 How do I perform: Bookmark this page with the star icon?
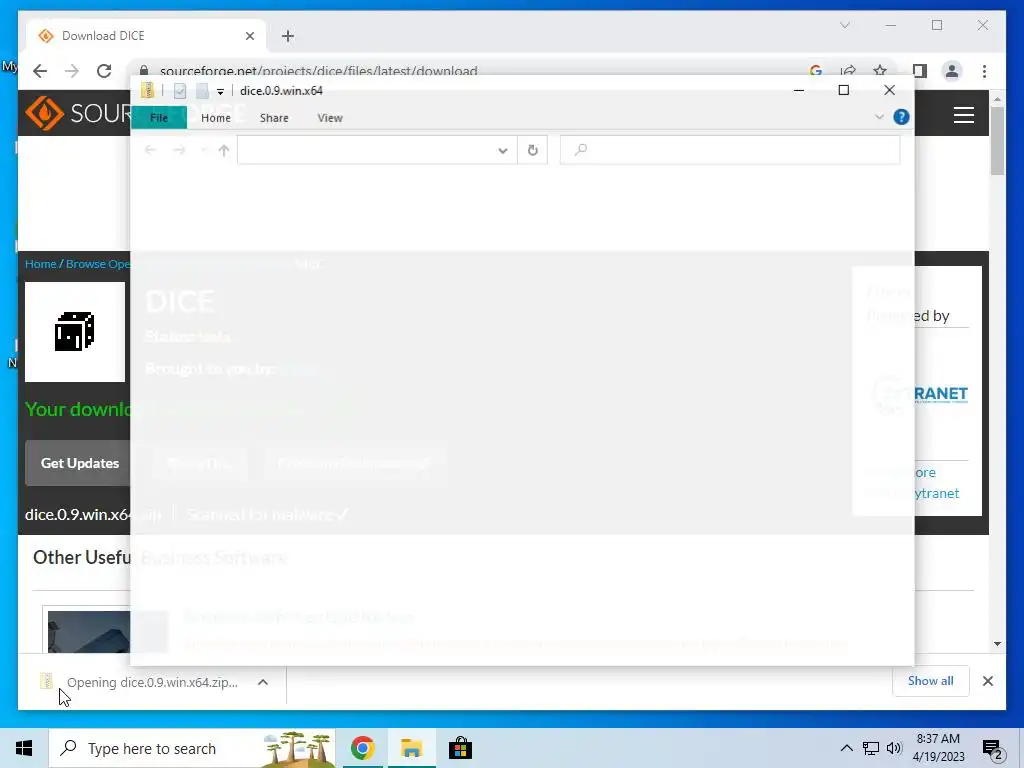click(880, 71)
